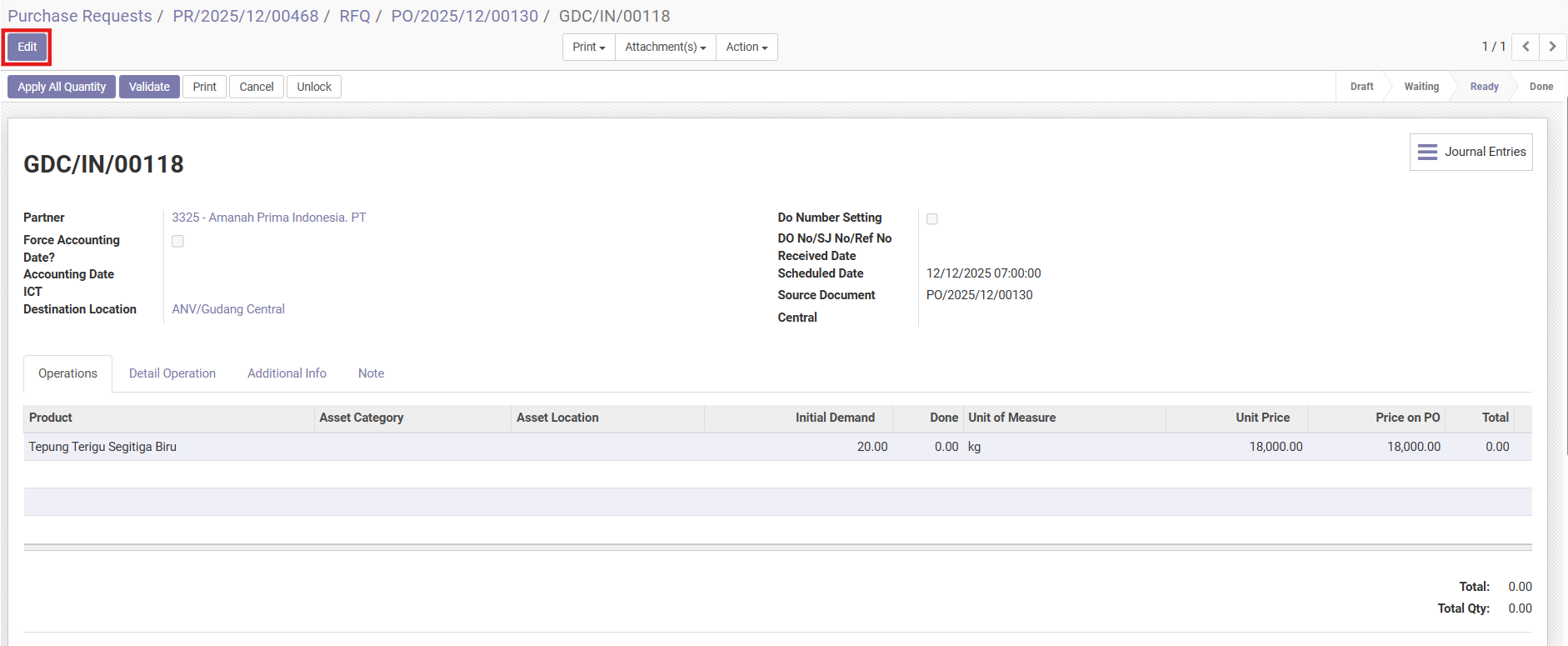Sort by Initial Demand column header
The height and width of the screenshot is (646, 1568).
pyautogui.click(x=834, y=418)
